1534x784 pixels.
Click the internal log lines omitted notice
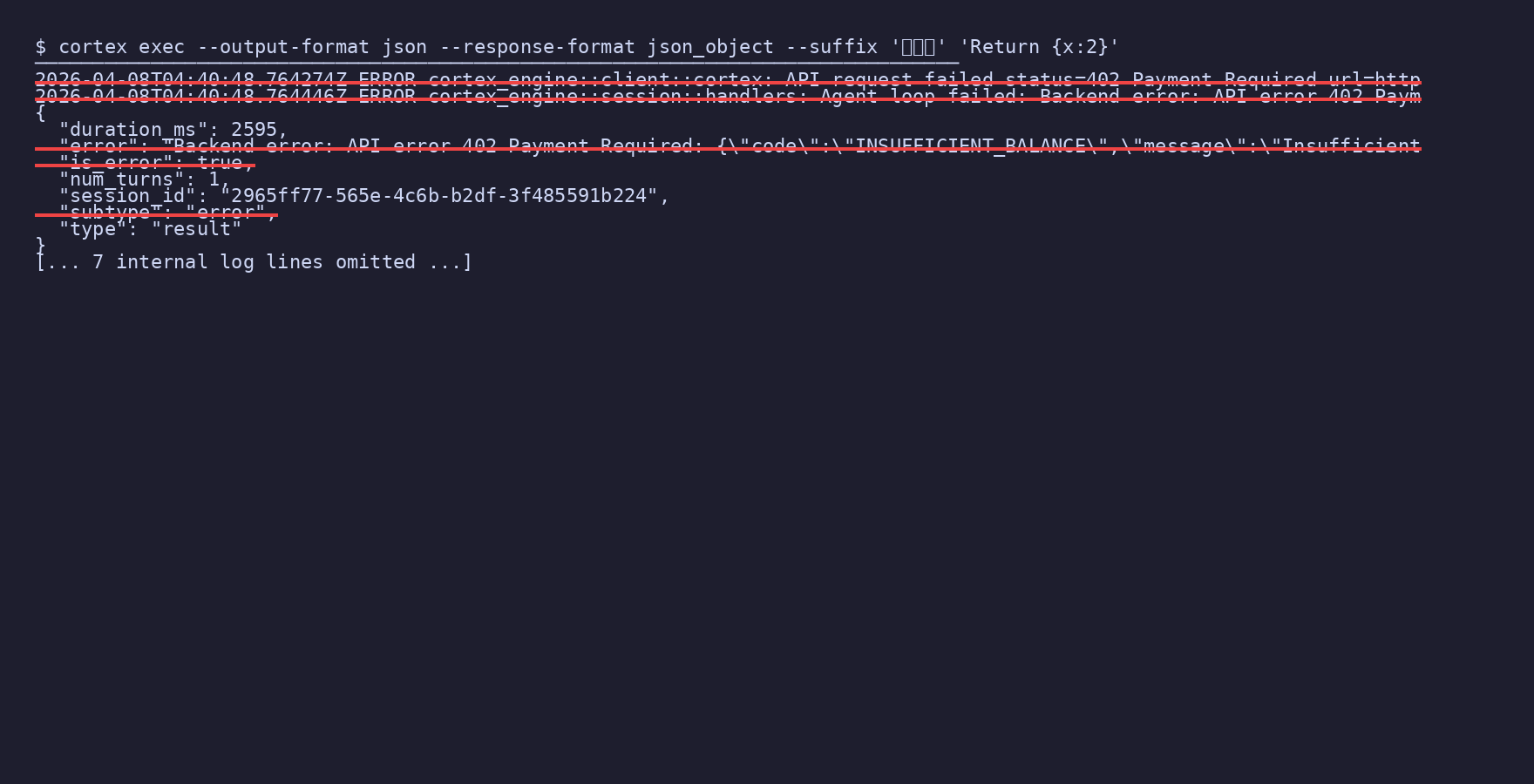254,262
